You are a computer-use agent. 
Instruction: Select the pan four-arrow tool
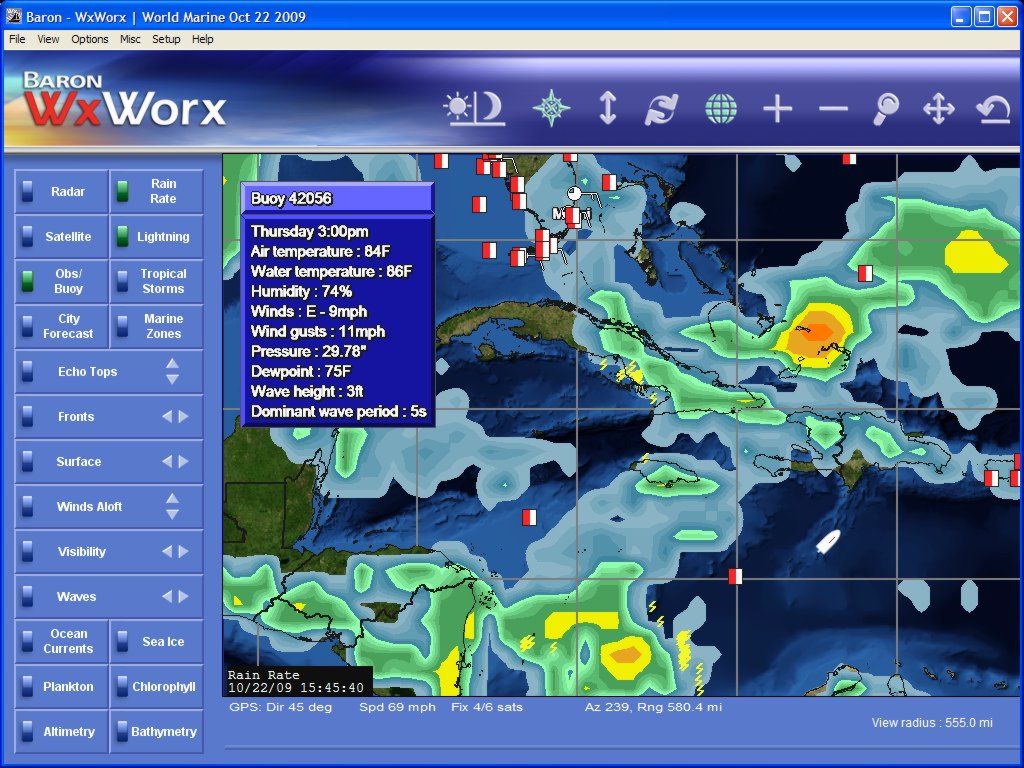[x=938, y=108]
